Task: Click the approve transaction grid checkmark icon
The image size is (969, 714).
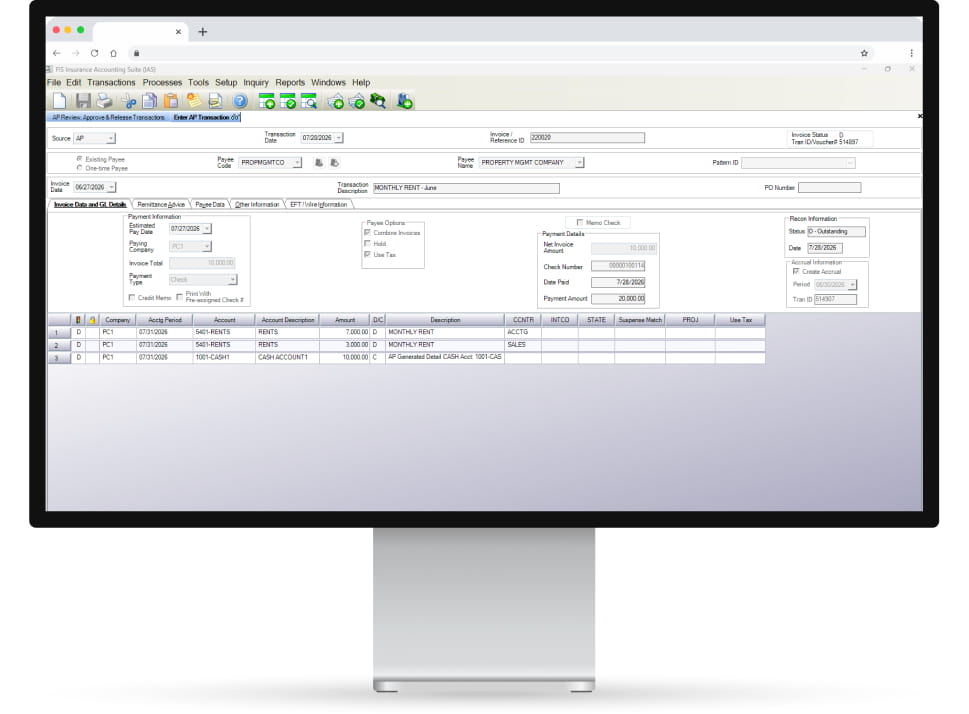Action: (x=287, y=101)
